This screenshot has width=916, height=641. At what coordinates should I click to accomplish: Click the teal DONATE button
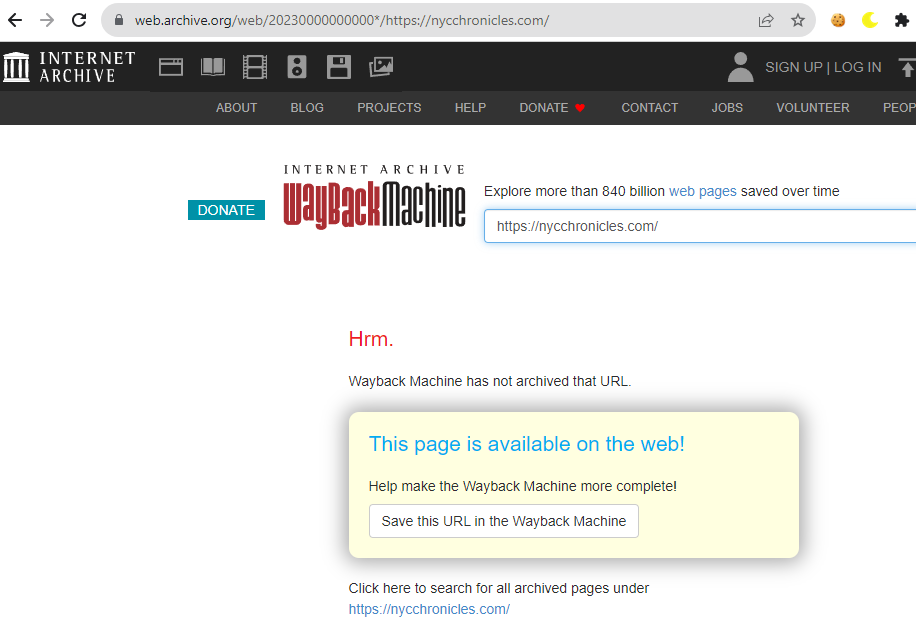(x=226, y=210)
